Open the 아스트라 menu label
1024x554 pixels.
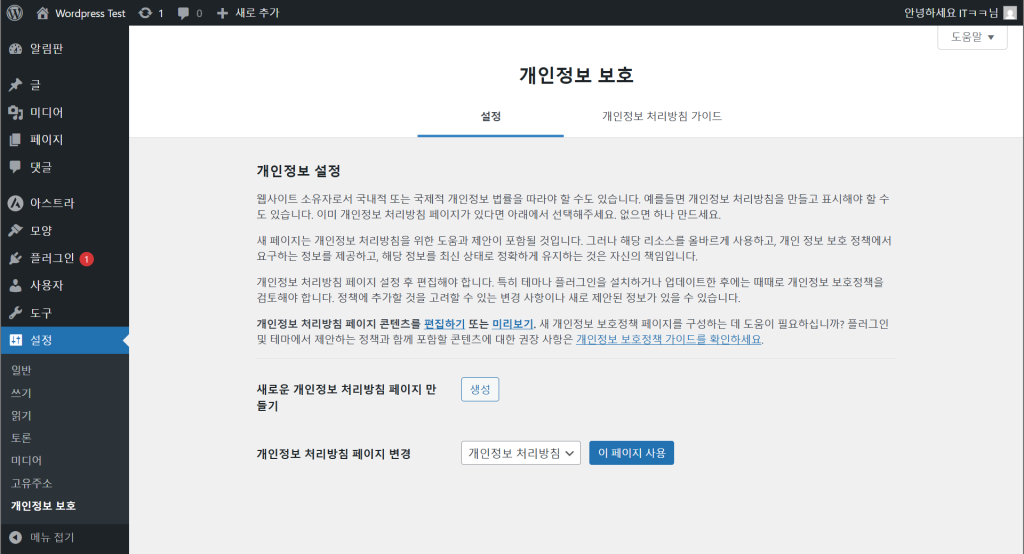(52, 203)
